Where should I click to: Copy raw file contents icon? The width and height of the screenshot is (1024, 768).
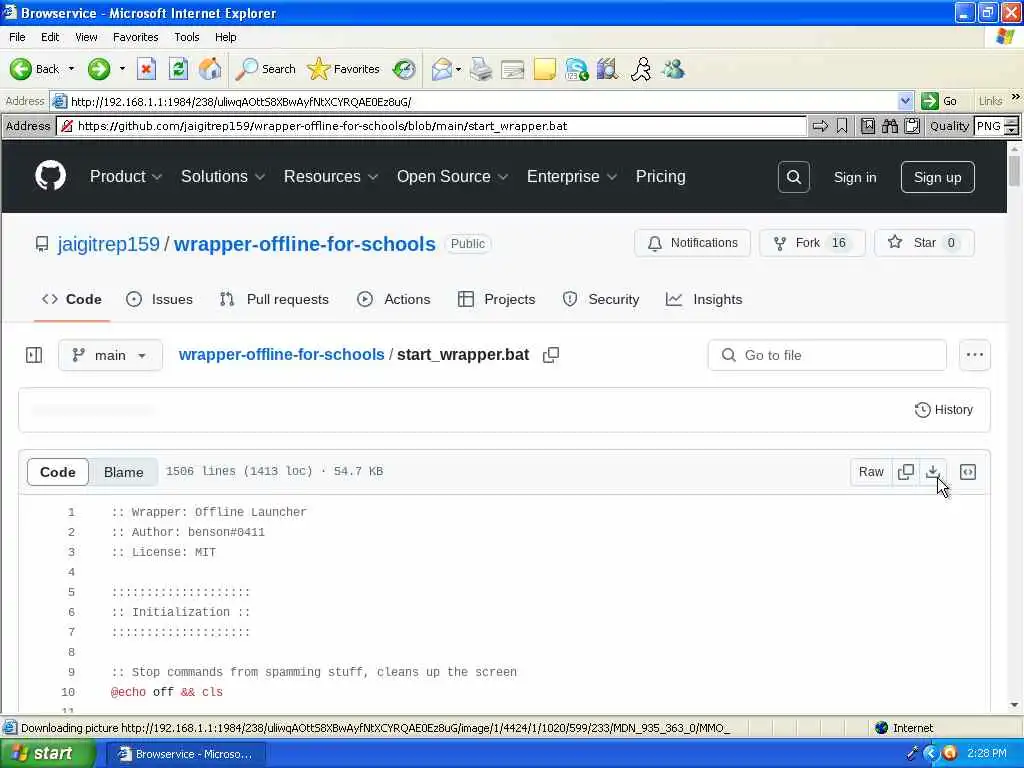(x=906, y=472)
